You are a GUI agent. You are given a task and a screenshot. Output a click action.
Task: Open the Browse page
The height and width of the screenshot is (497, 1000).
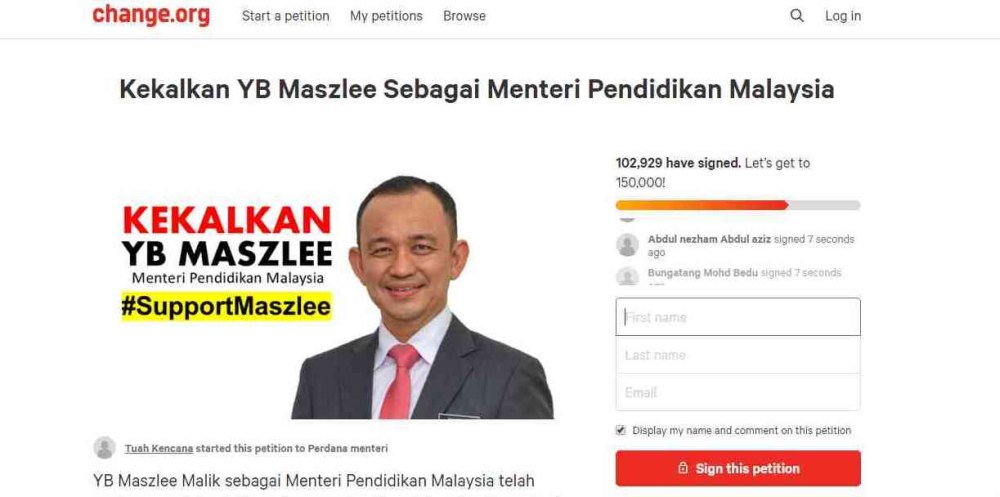pos(464,16)
